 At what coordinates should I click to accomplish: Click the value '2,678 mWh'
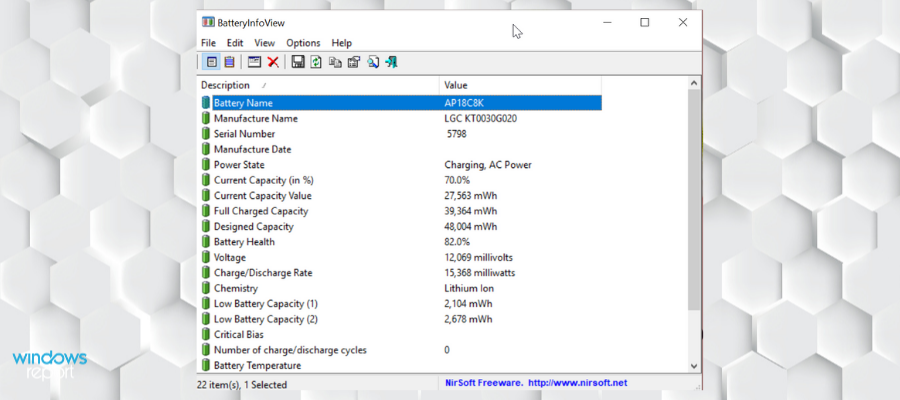(468, 319)
